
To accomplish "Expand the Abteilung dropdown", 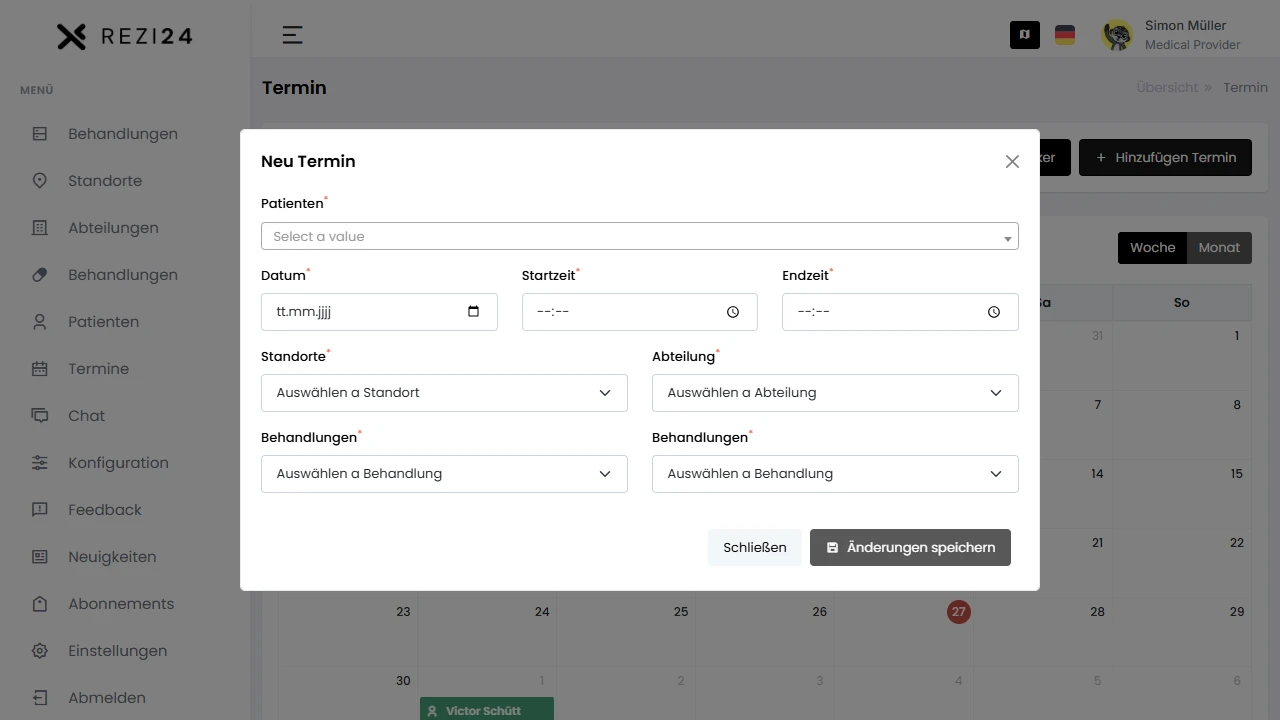I will pos(835,393).
